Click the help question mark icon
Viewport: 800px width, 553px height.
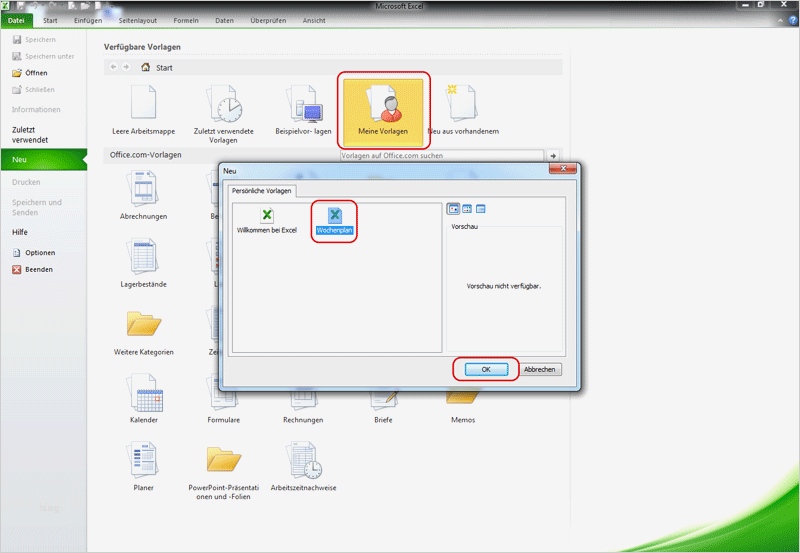click(x=793, y=20)
